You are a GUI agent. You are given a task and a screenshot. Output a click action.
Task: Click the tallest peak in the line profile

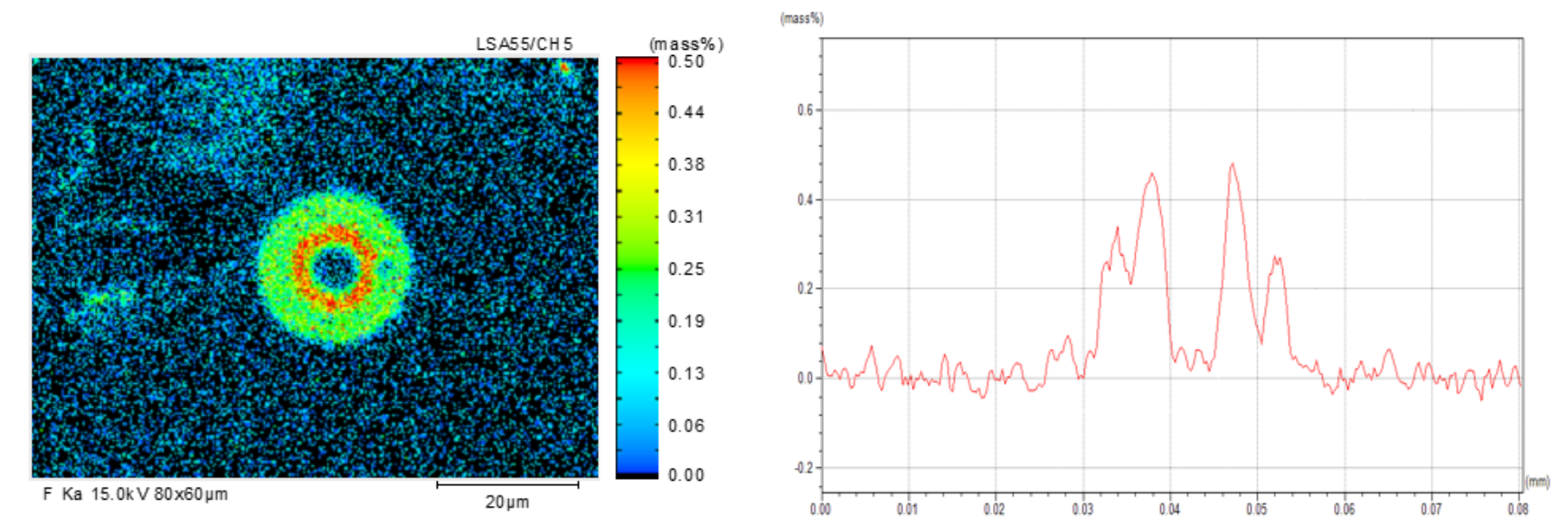click(x=1233, y=165)
